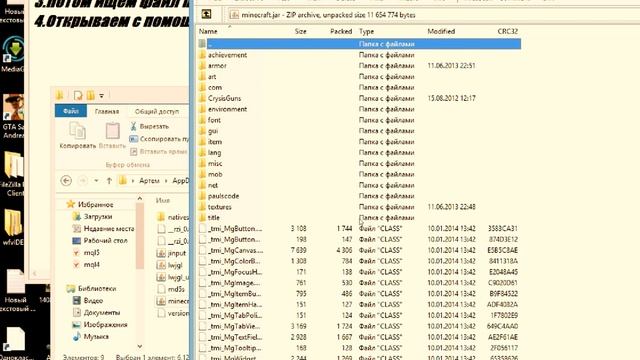
Task: Sort archive list by Size column
Action: pos(300,31)
